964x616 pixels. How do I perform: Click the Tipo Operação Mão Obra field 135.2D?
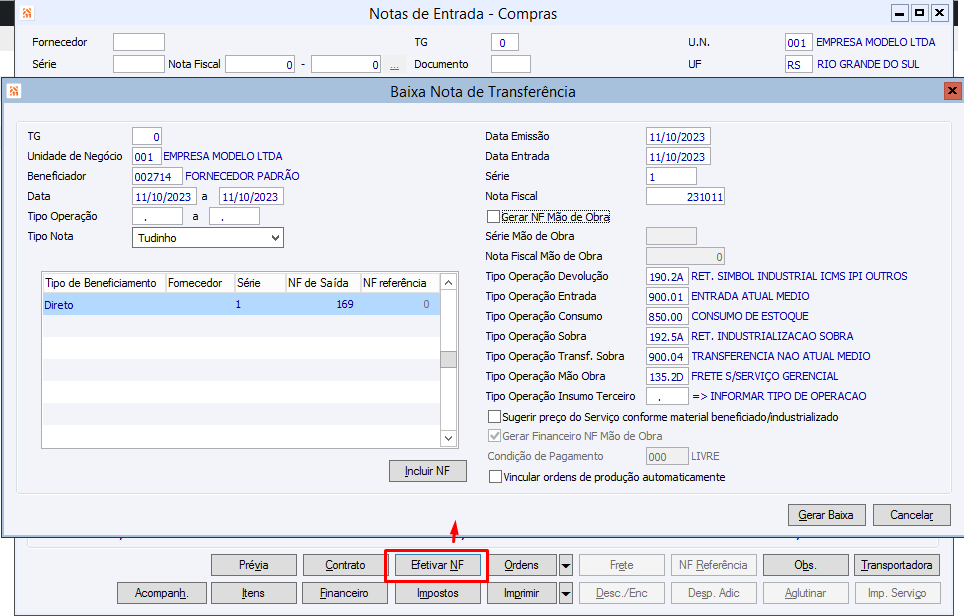click(x=667, y=376)
